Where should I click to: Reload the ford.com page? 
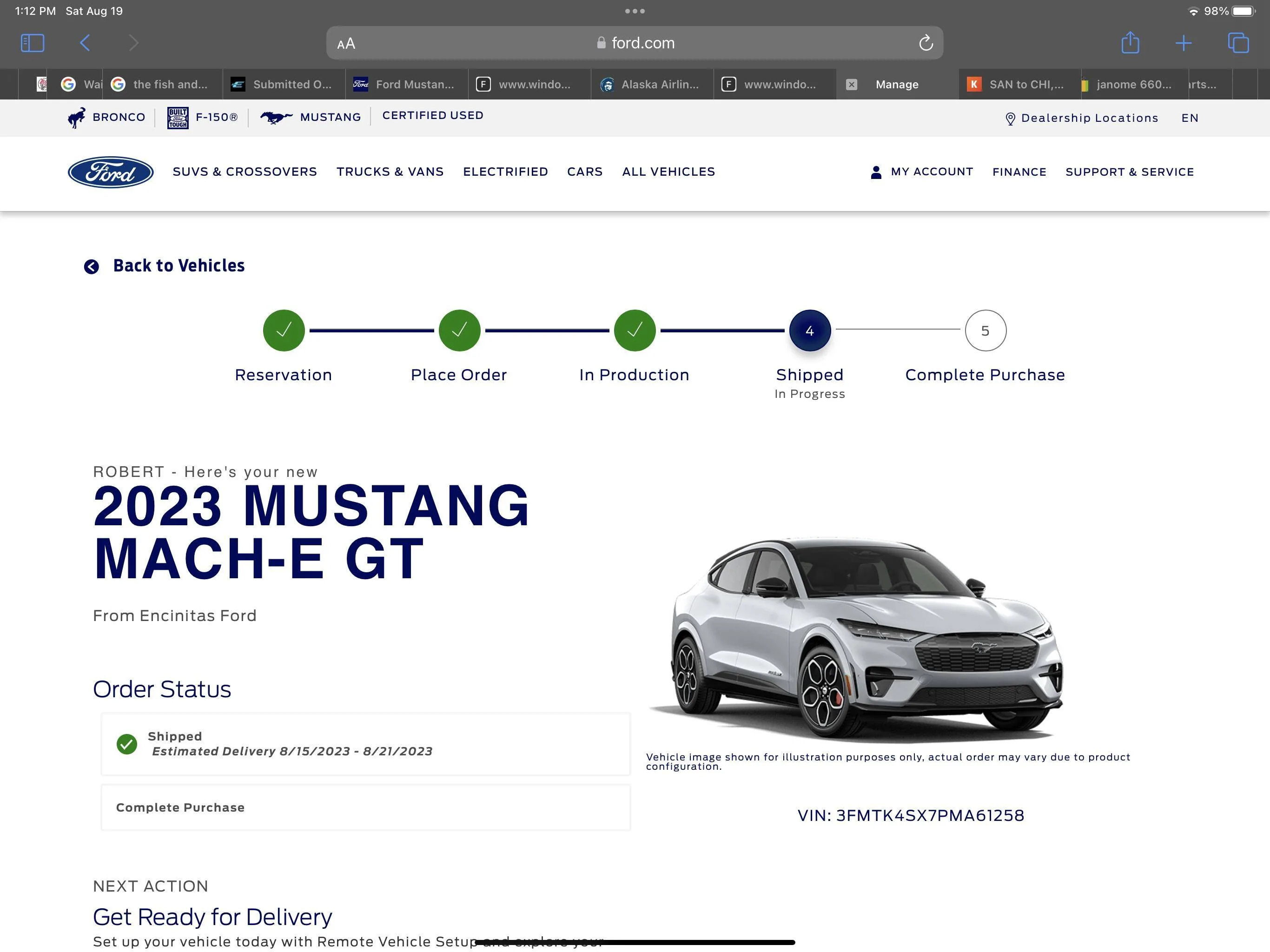[926, 43]
